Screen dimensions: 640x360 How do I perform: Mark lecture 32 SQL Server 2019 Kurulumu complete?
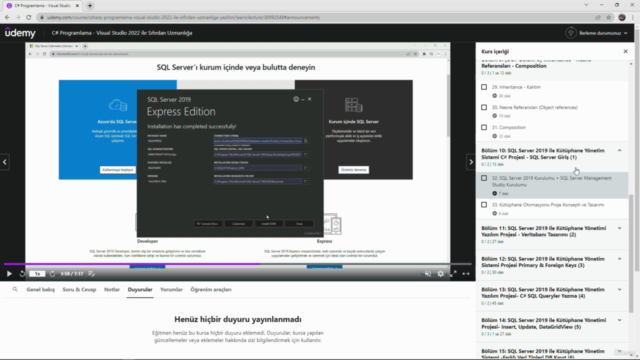click(x=484, y=178)
